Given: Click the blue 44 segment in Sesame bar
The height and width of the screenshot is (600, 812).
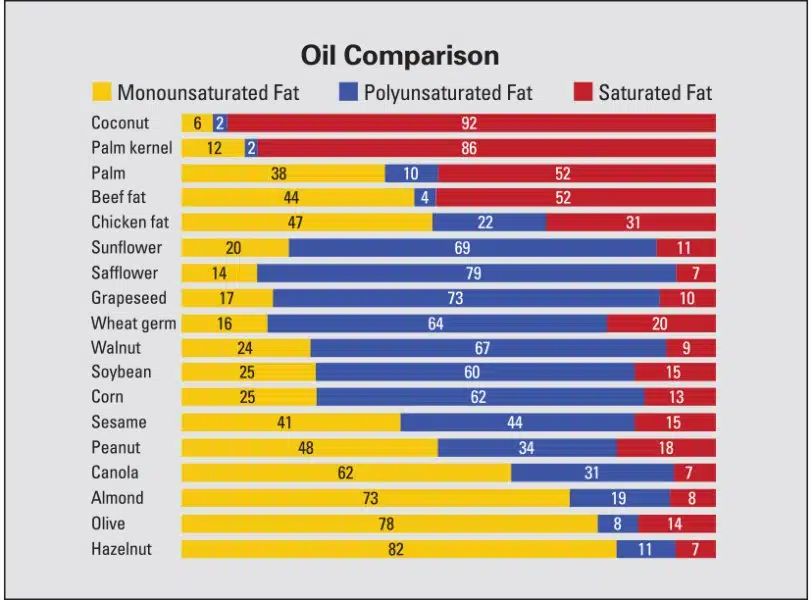Looking at the screenshot, I should coord(517,422).
